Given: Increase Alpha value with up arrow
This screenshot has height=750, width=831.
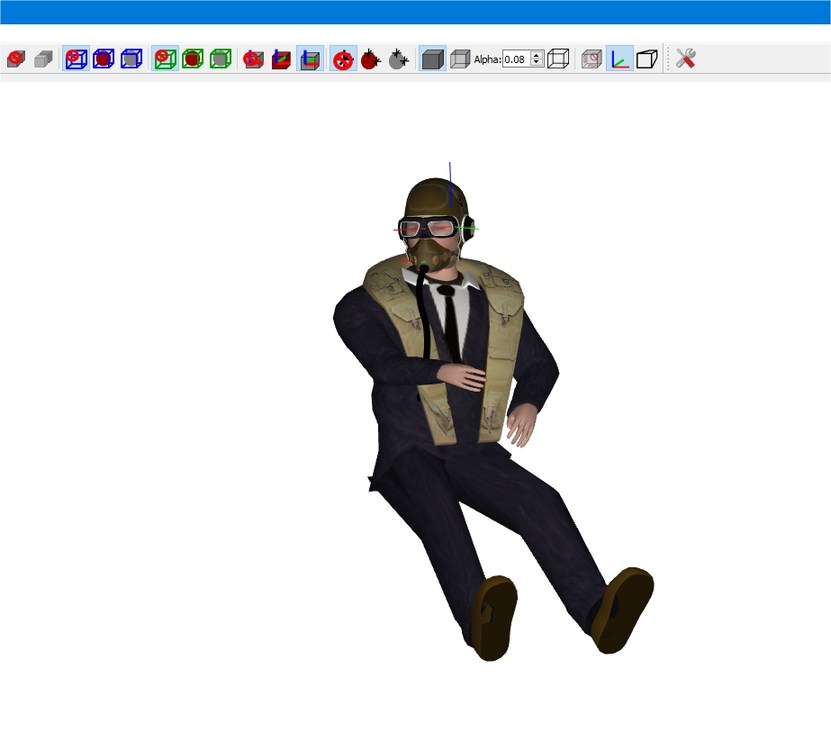Looking at the screenshot, I should (x=537, y=55).
